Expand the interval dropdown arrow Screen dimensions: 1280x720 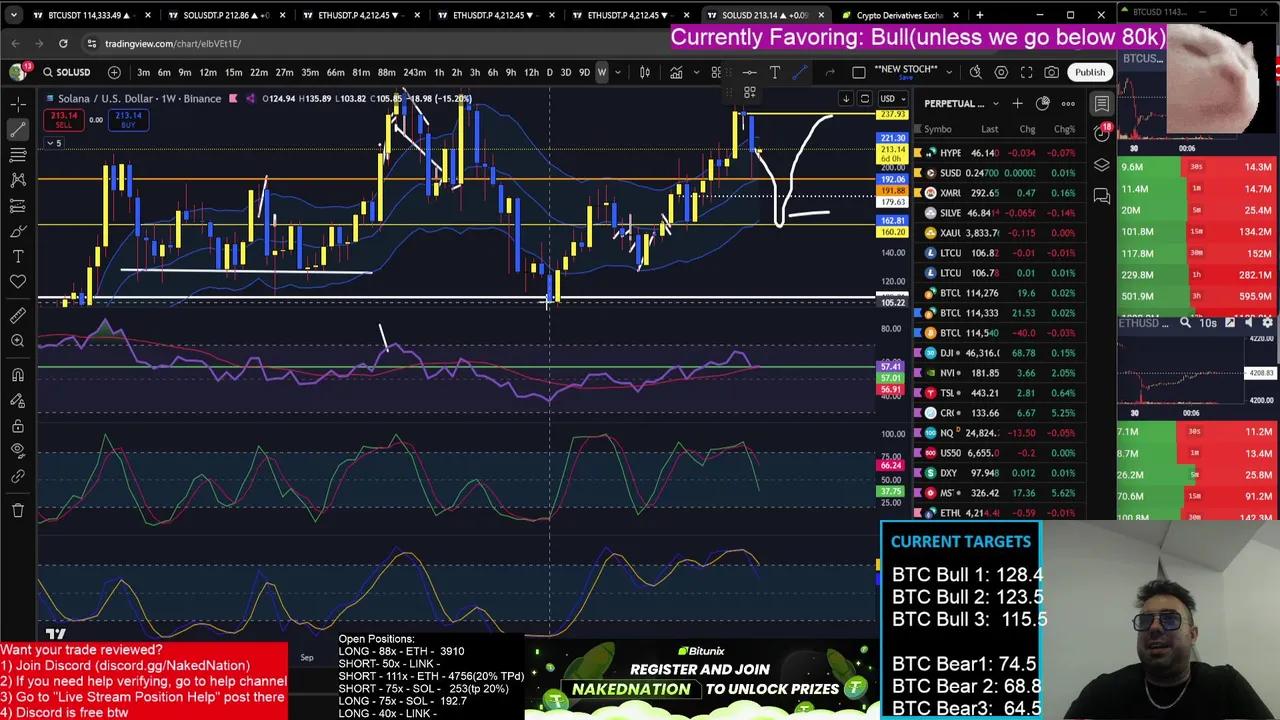coord(617,72)
